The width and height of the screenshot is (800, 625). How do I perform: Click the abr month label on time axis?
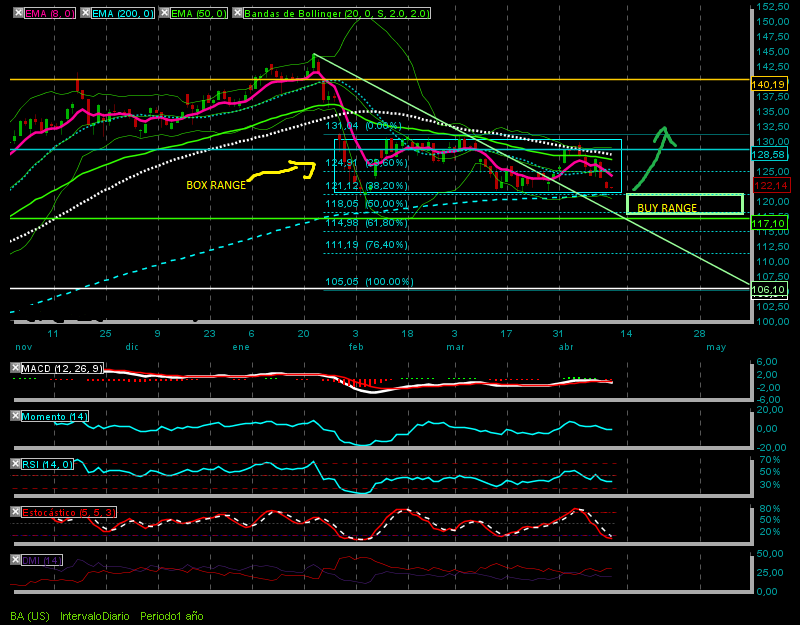[566, 347]
